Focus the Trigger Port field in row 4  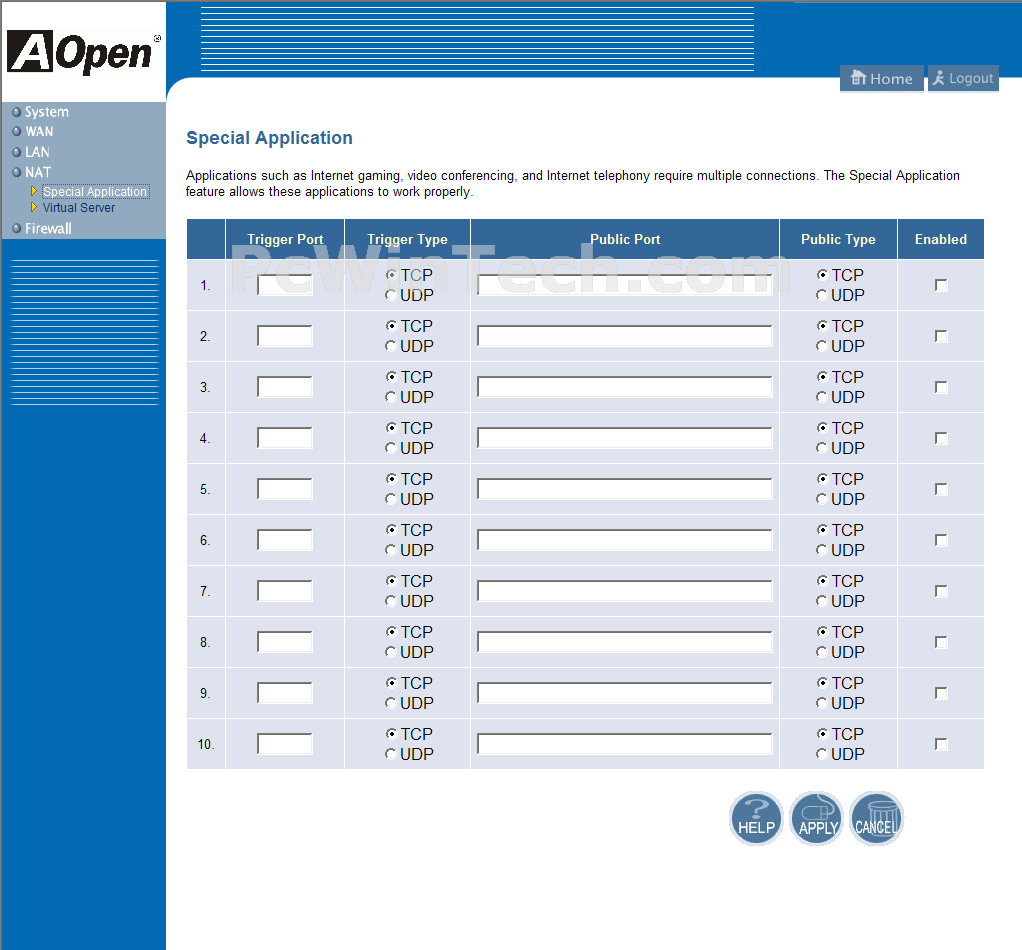[x=285, y=438]
